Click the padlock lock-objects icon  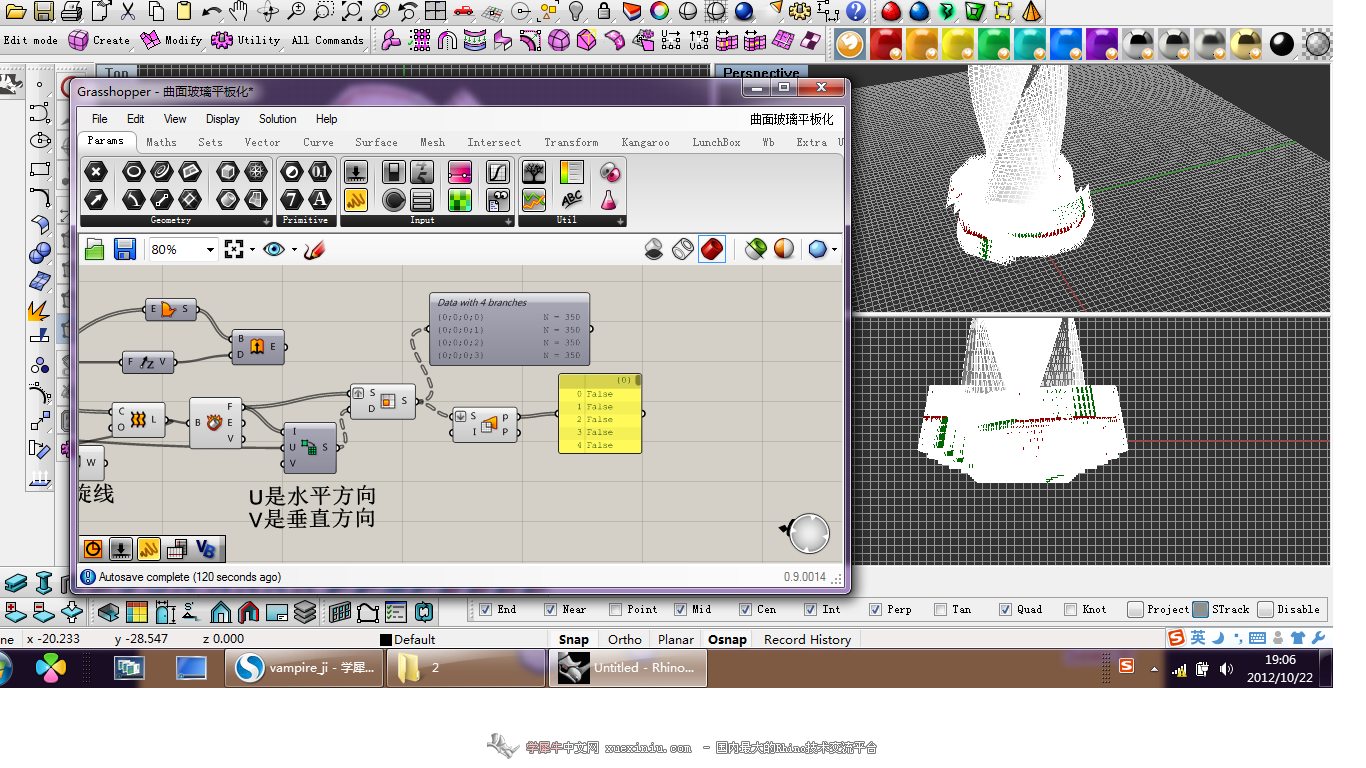(x=604, y=12)
